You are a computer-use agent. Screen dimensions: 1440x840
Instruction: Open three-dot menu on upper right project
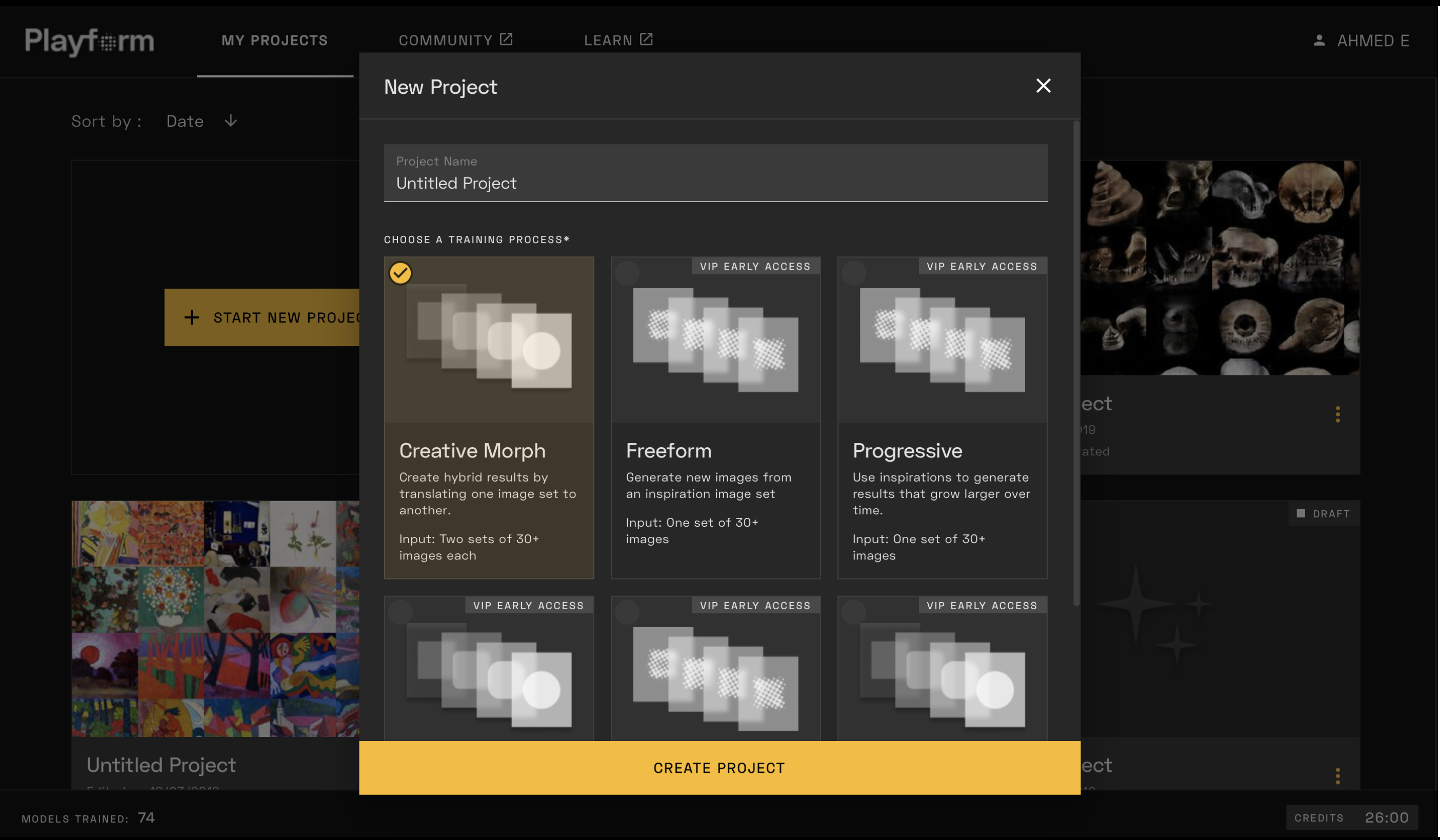click(x=1338, y=414)
